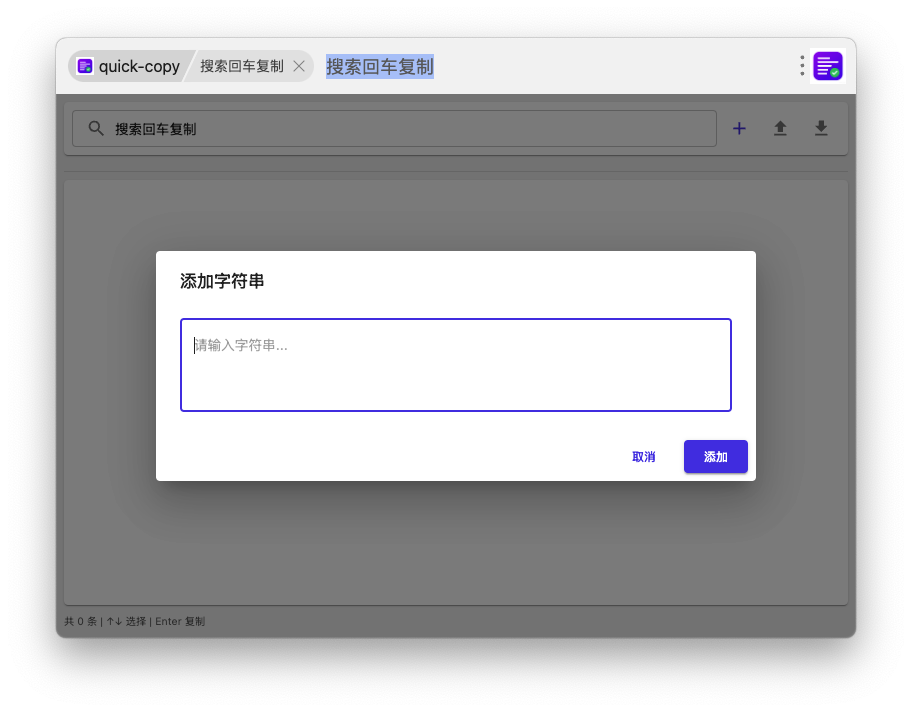Screen dimensions: 912x712
Task: Click the magnifier search icon
Action: click(x=96, y=129)
